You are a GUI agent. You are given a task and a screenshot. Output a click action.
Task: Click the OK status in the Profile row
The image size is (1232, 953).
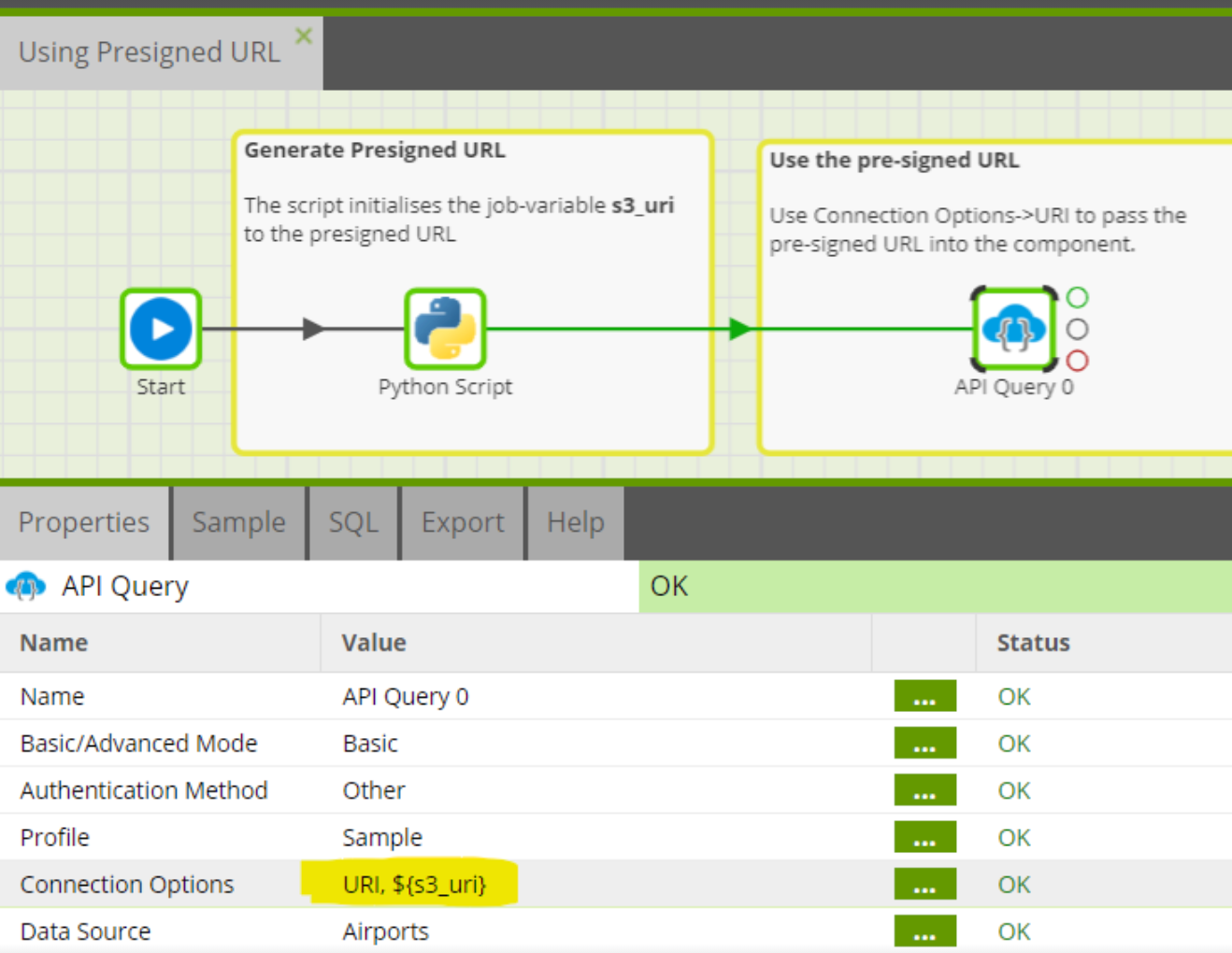point(1014,837)
